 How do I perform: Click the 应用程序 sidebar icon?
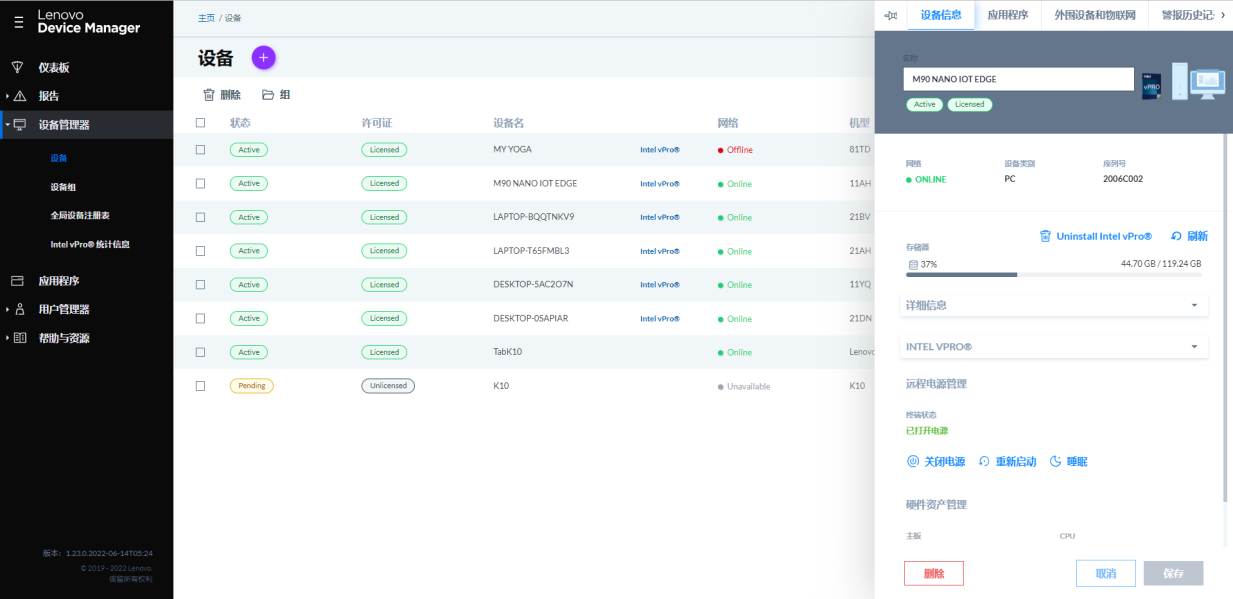(x=18, y=281)
